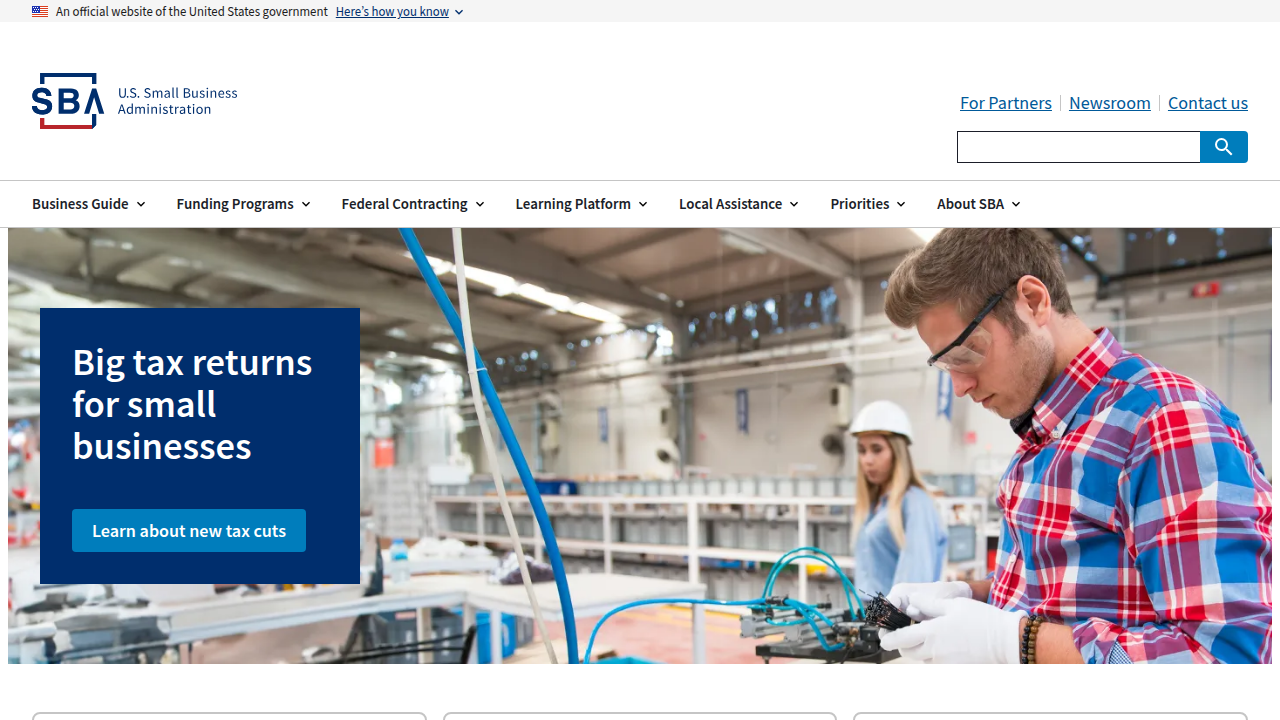Viewport: 1280px width, 720px height.
Task: Open the Newsroom page
Action: click(x=1109, y=103)
